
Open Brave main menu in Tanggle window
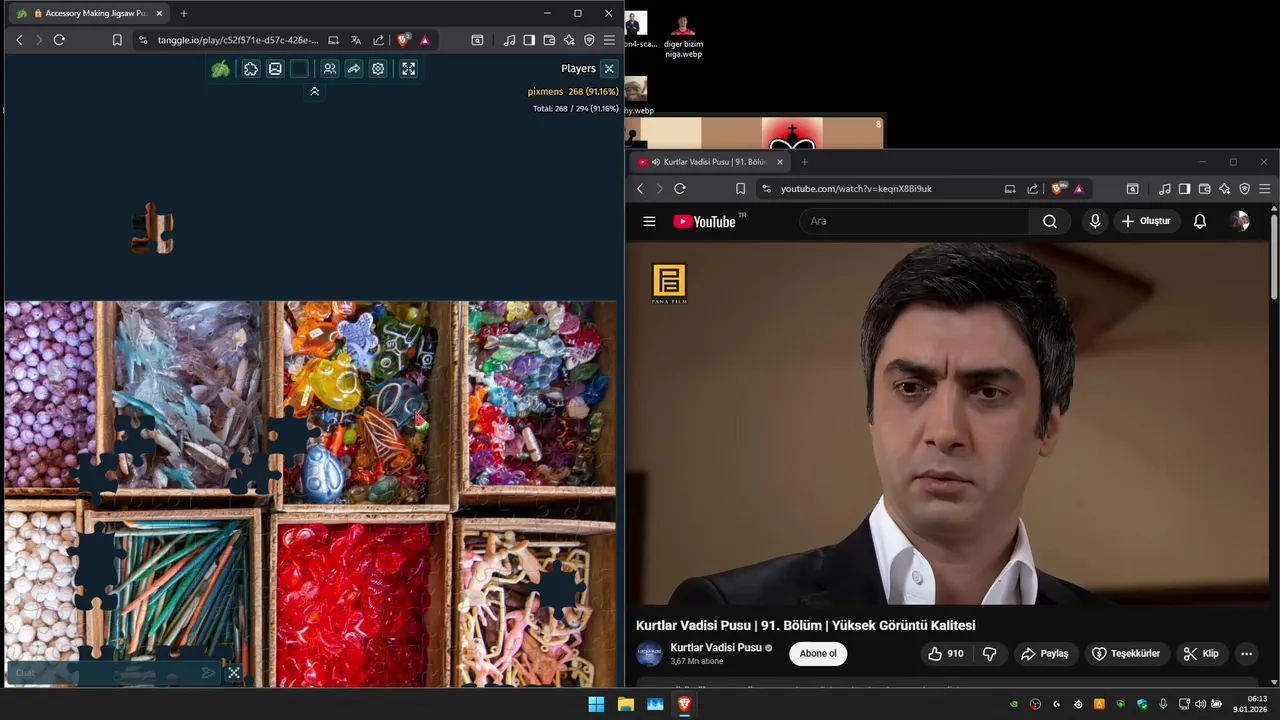pyautogui.click(x=609, y=40)
